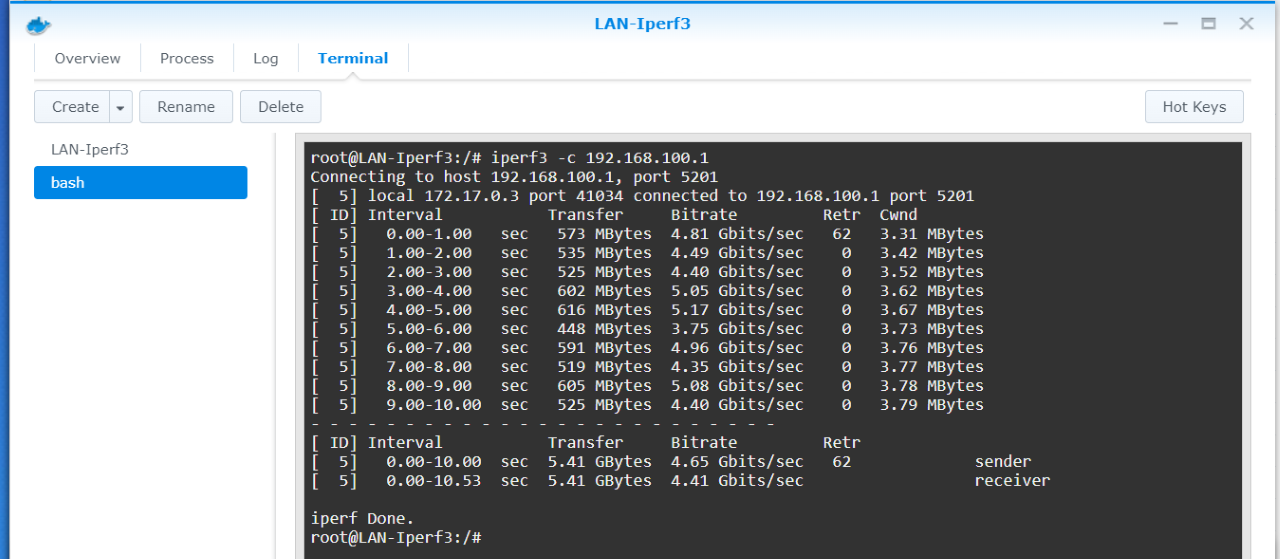Expand the Create dropdown arrow
The image size is (1280, 559).
[x=120, y=107]
